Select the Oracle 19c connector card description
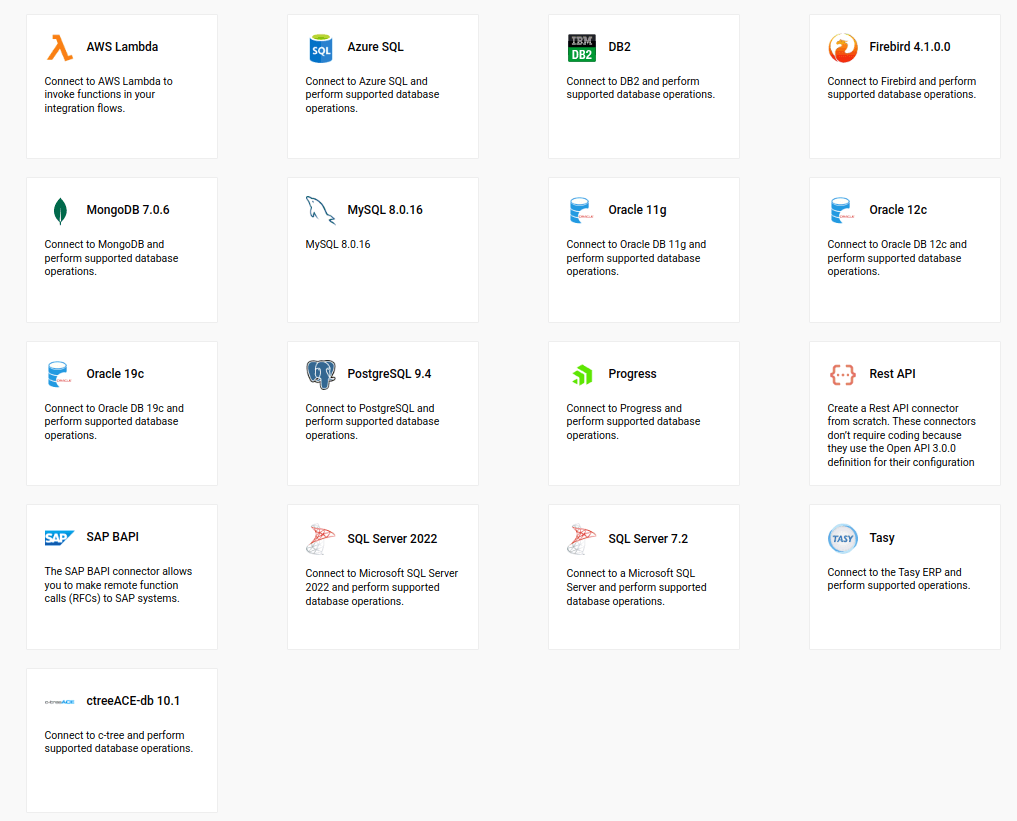 pos(114,422)
